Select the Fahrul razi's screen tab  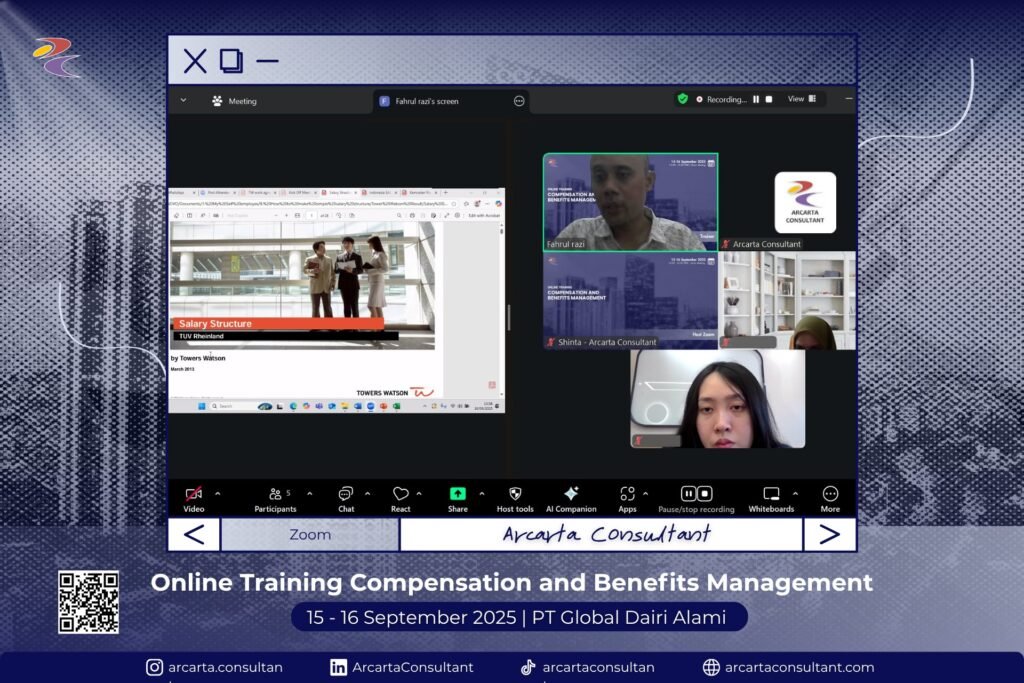pos(426,101)
